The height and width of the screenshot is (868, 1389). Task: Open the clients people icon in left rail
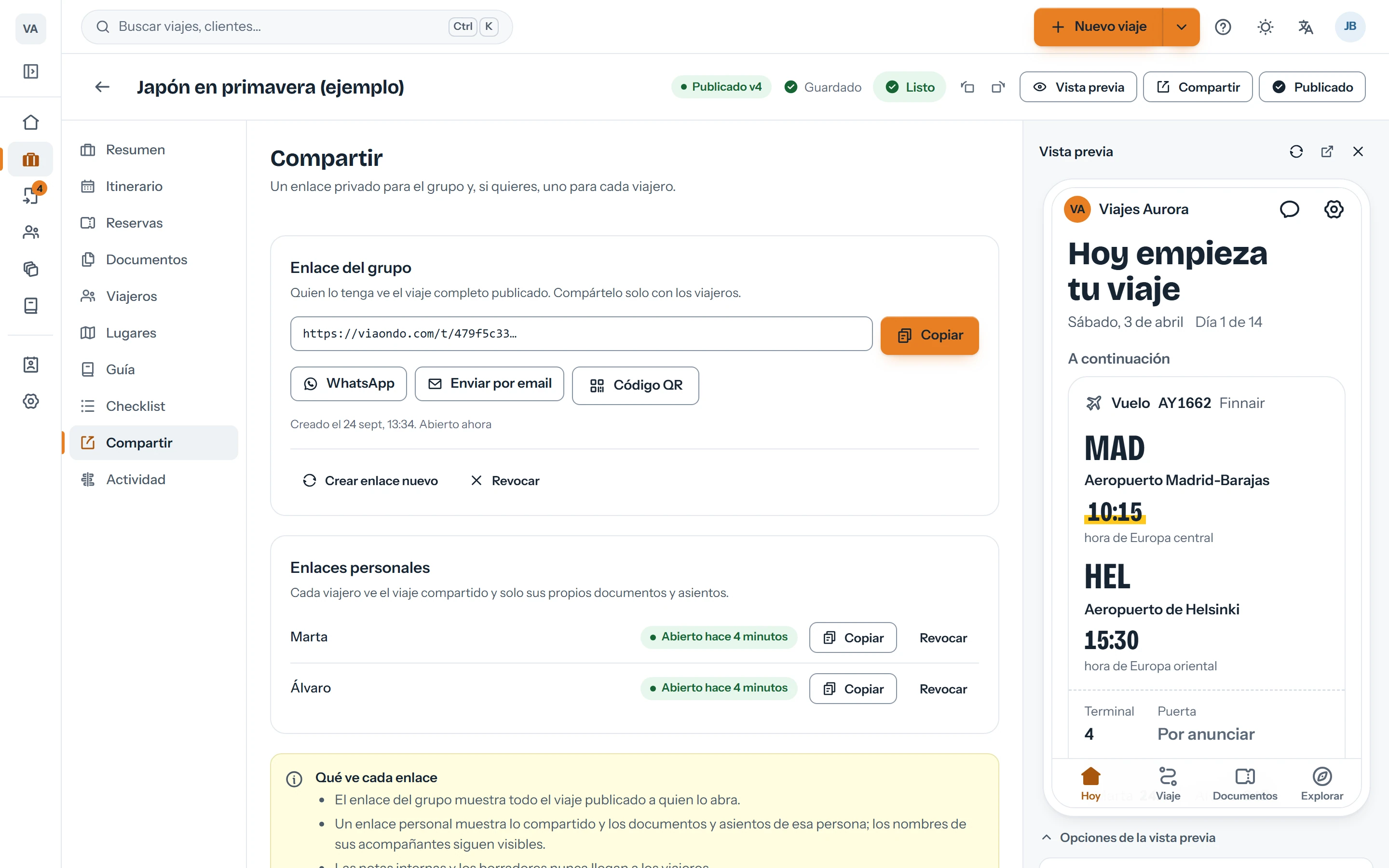(x=30, y=232)
